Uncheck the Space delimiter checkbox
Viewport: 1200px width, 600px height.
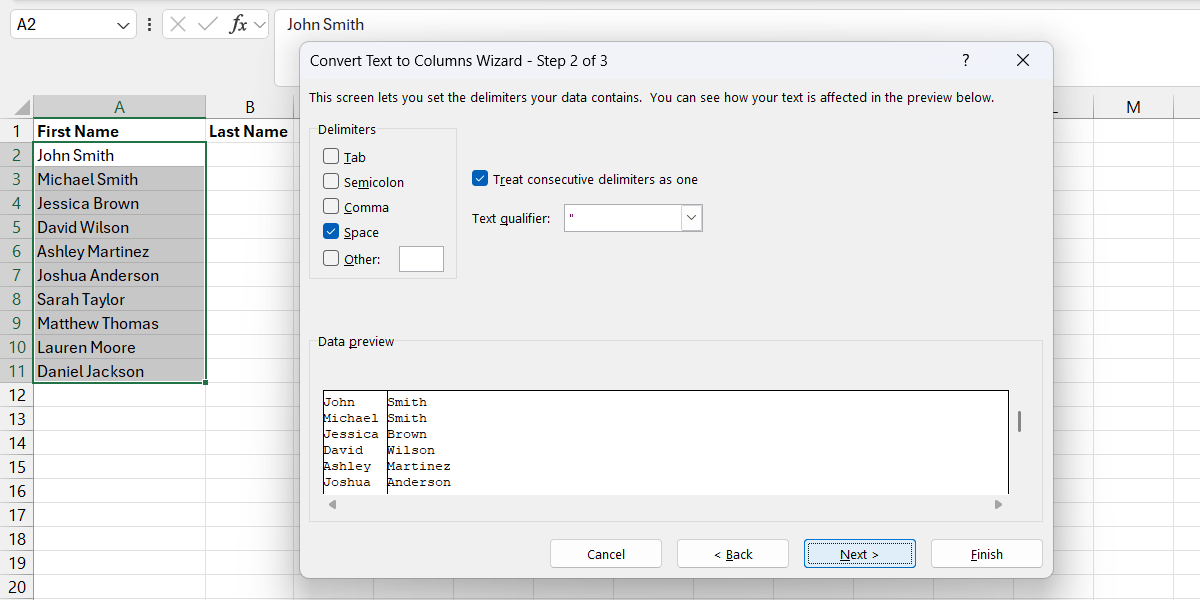(331, 231)
